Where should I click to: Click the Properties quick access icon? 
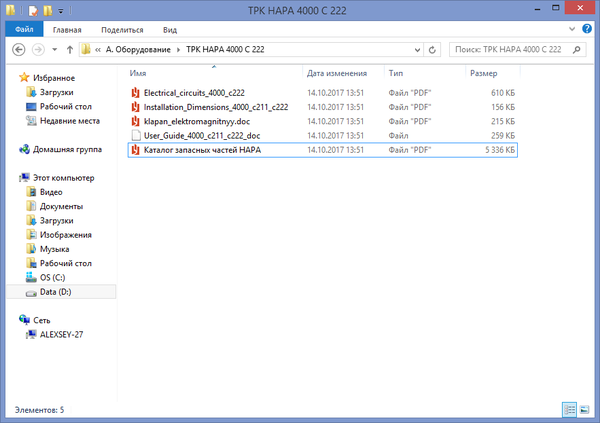coord(33,10)
